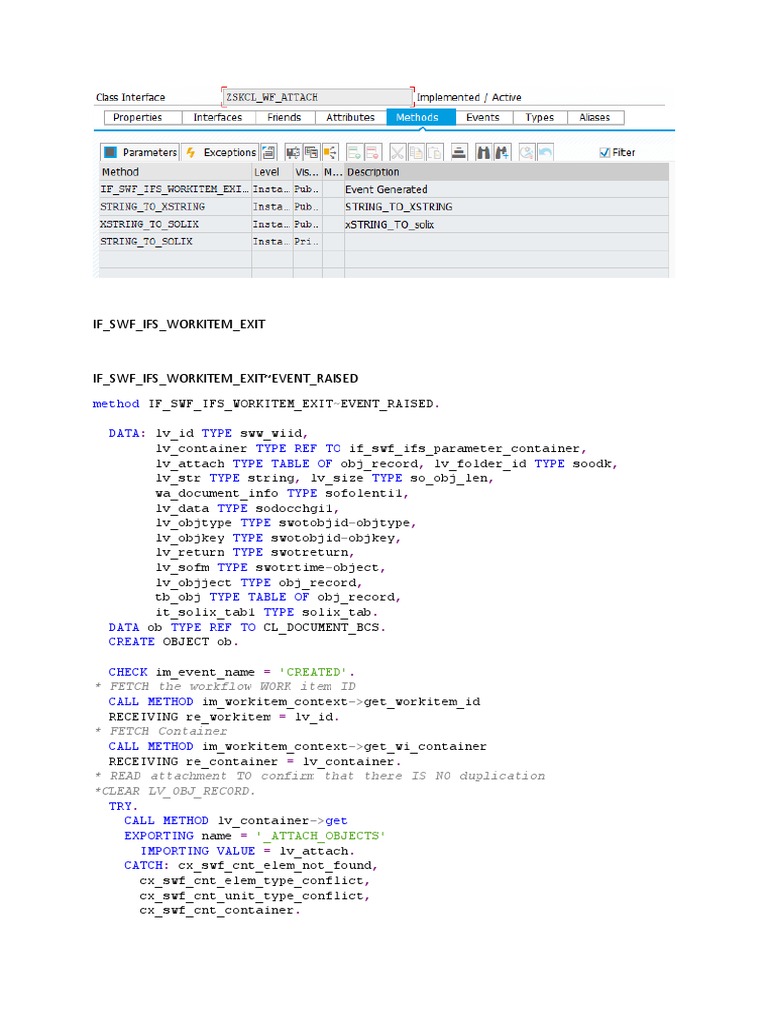Image resolution: width=768 pixels, height=1024 pixels.
Task: Open the Types tab
Action: click(539, 118)
